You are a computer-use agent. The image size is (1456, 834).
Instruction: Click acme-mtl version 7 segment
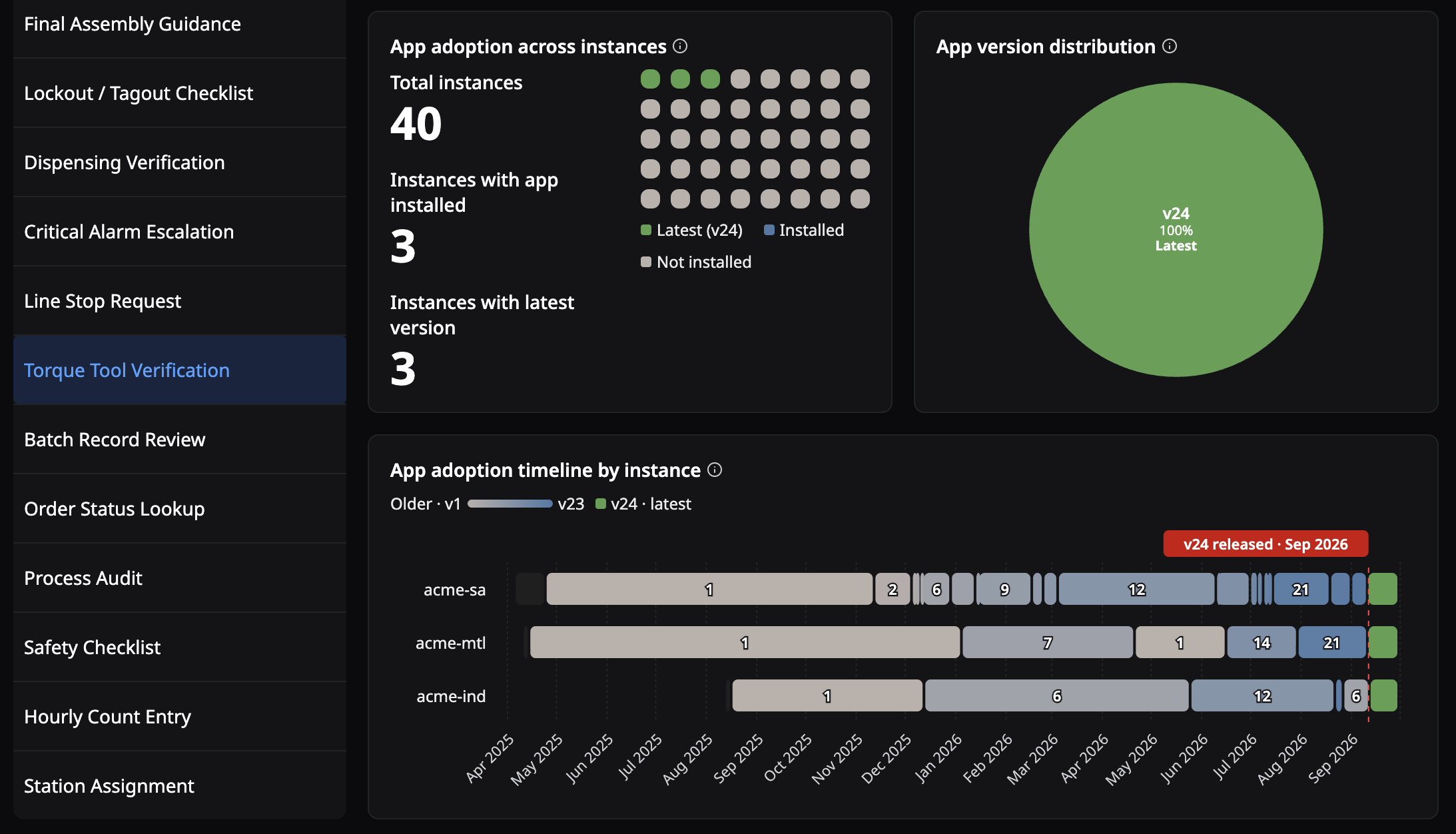click(1048, 642)
